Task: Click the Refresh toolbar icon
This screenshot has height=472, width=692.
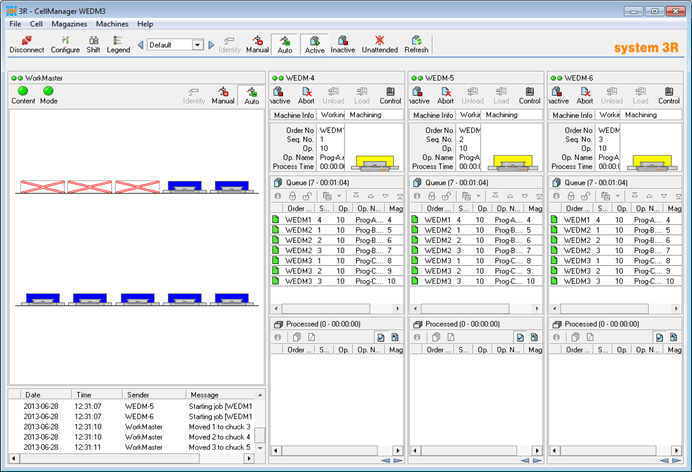Action: 416,45
